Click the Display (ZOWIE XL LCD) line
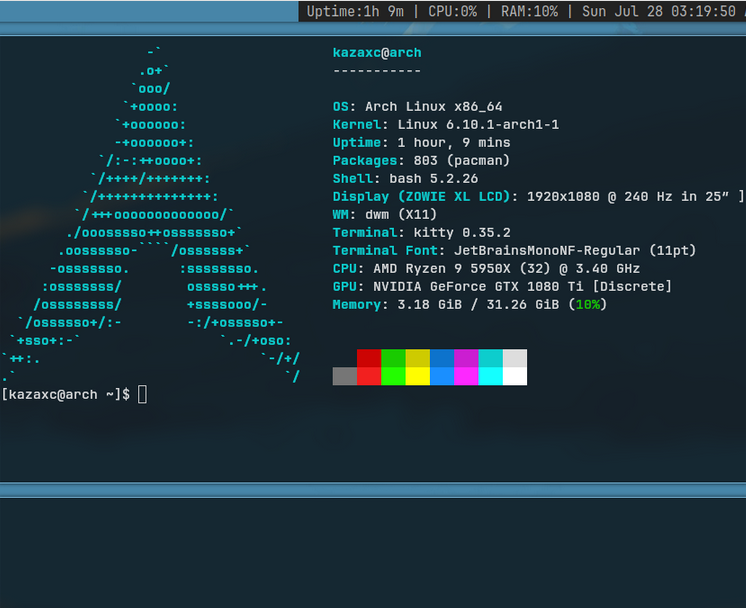 point(538,196)
